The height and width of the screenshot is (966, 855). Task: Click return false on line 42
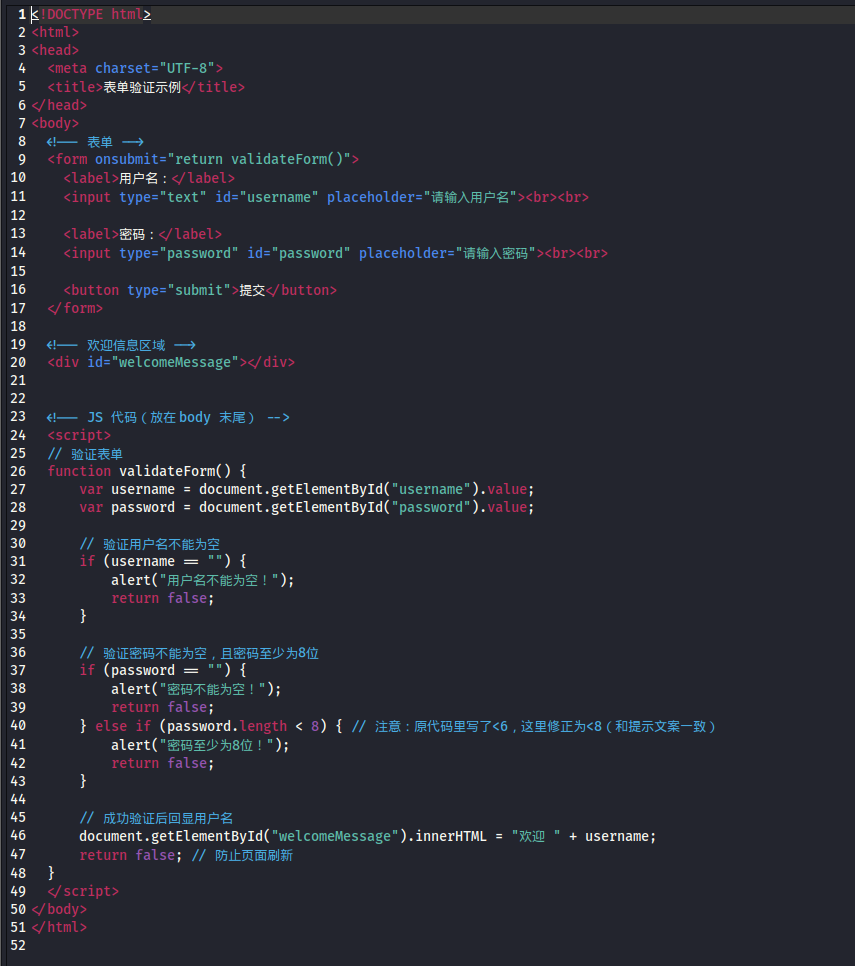point(163,763)
